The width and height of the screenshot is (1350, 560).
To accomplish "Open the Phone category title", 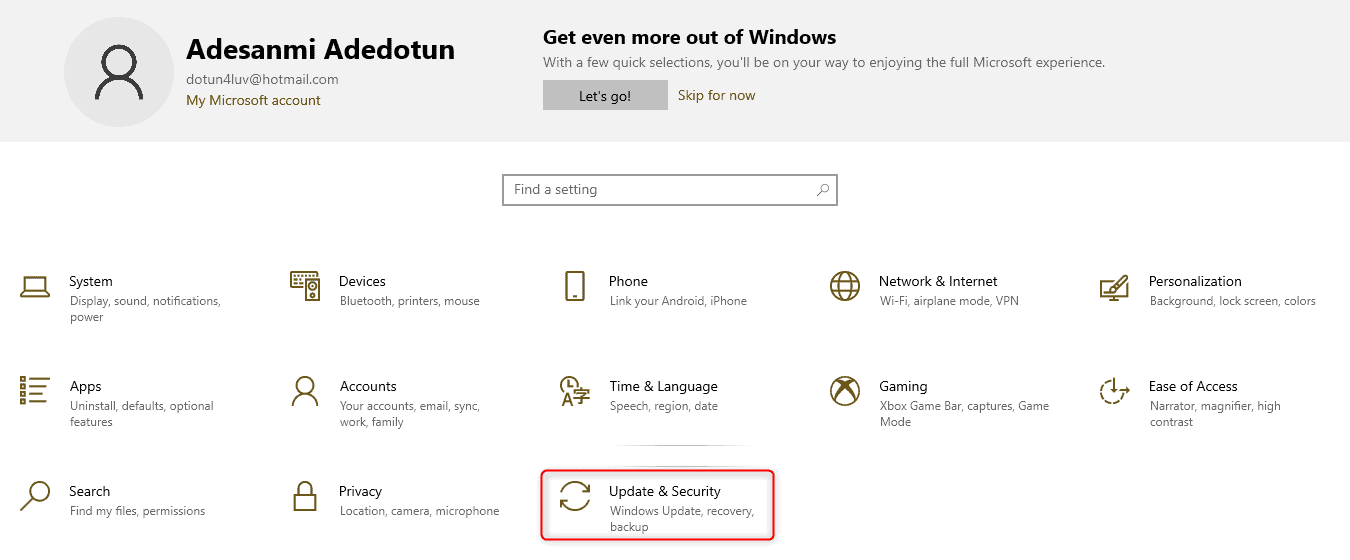I will click(x=628, y=281).
